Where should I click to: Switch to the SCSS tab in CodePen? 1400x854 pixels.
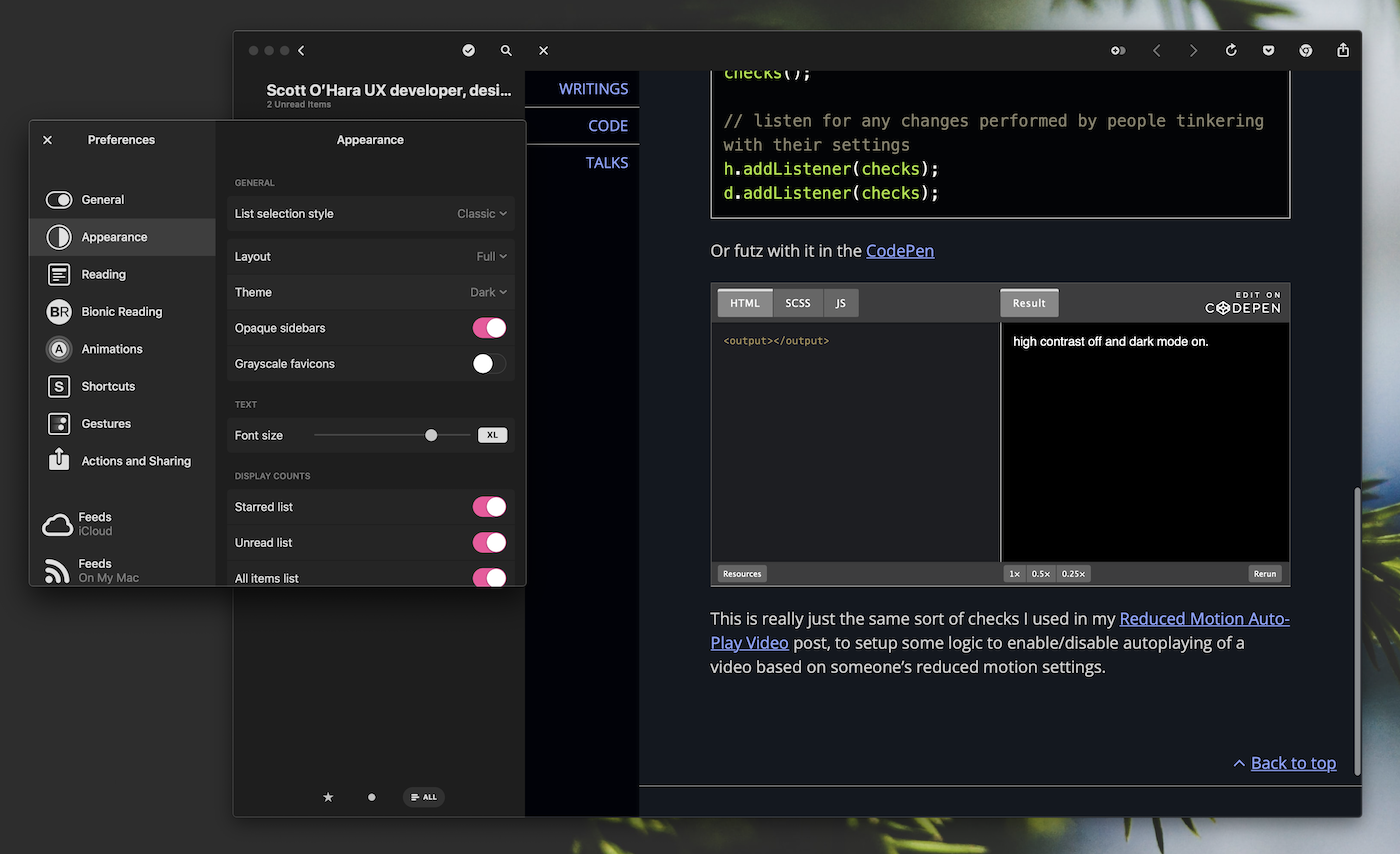coord(798,303)
